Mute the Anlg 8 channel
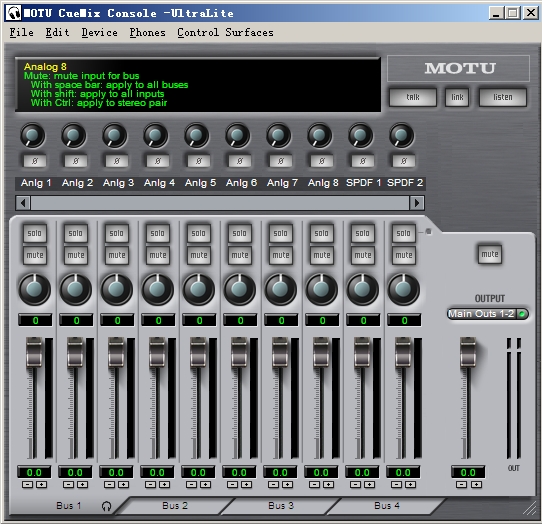The height and width of the screenshot is (524, 542). tap(322, 255)
